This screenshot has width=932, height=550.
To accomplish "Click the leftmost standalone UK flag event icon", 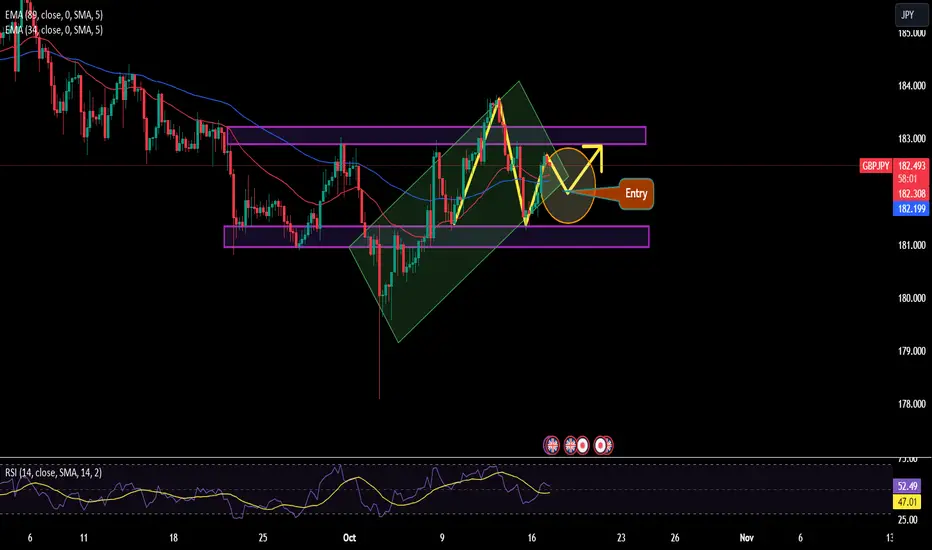I will (x=552, y=445).
